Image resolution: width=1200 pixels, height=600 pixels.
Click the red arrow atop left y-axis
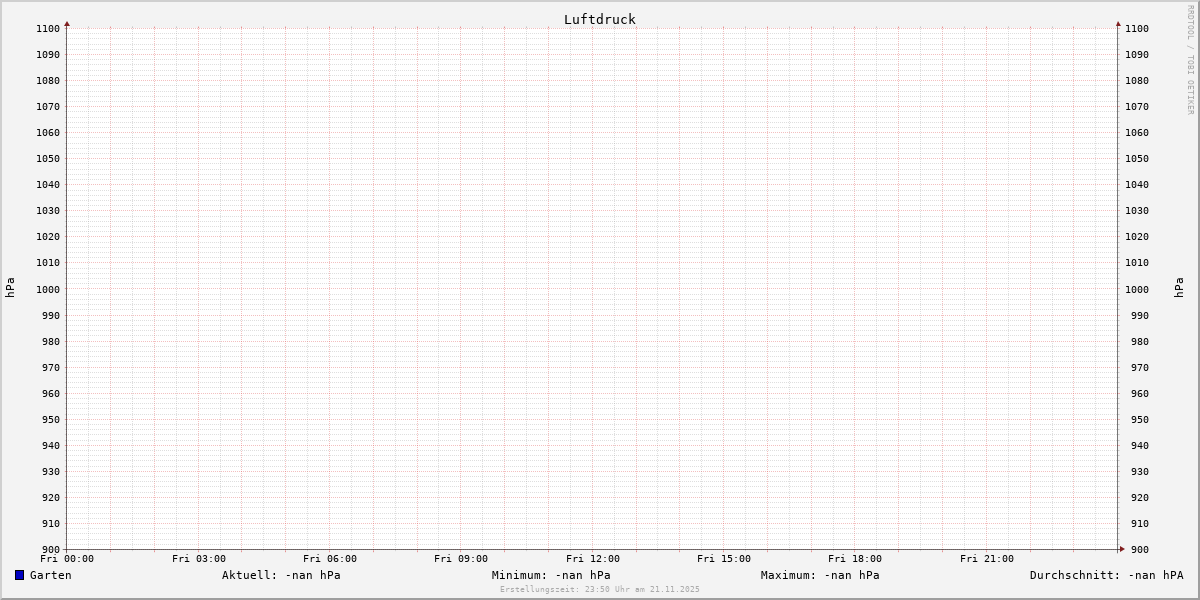pyautogui.click(x=67, y=23)
